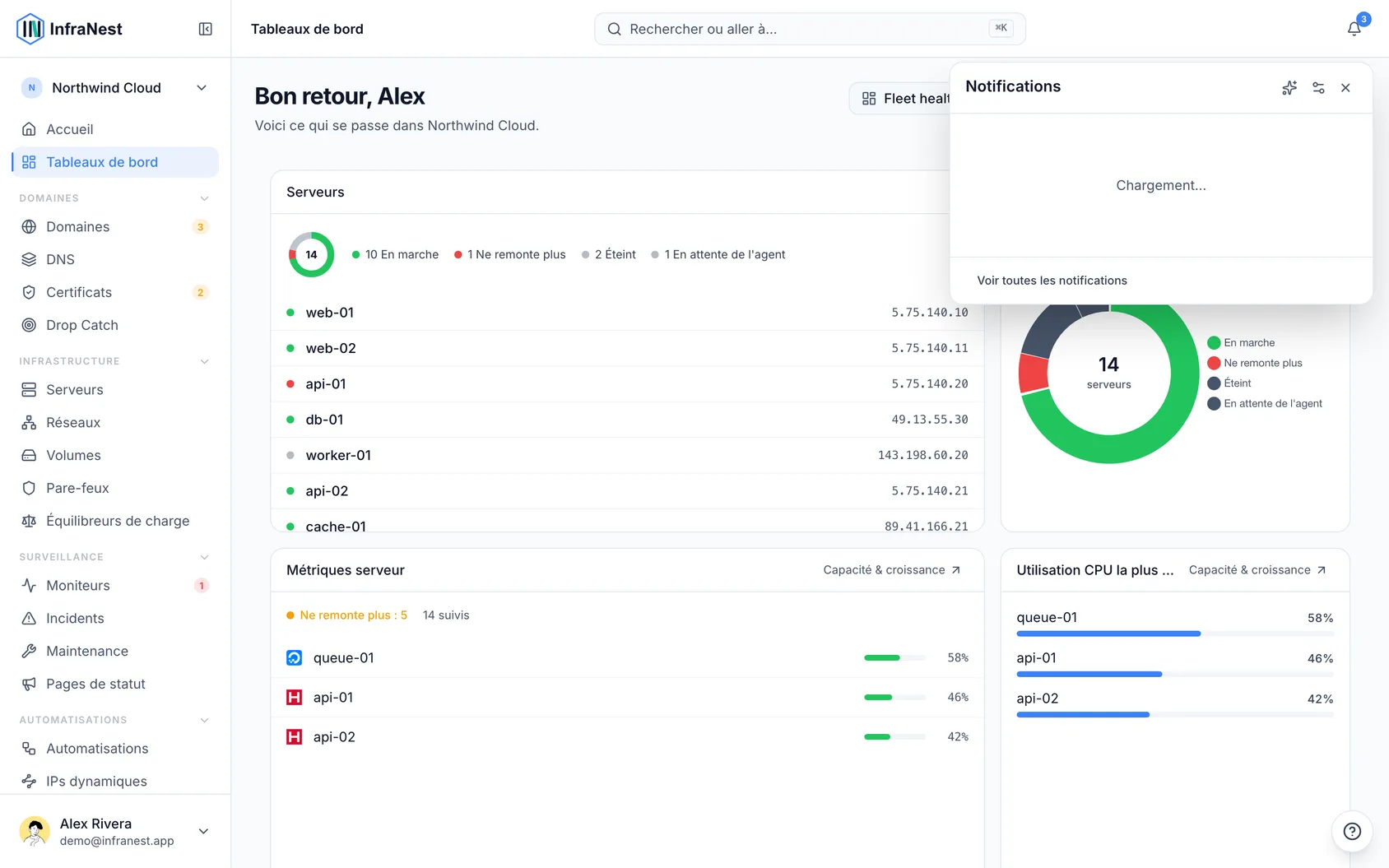Collapse the DOMAINES section
The width and height of the screenshot is (1389, 868).
click(205, 198)
